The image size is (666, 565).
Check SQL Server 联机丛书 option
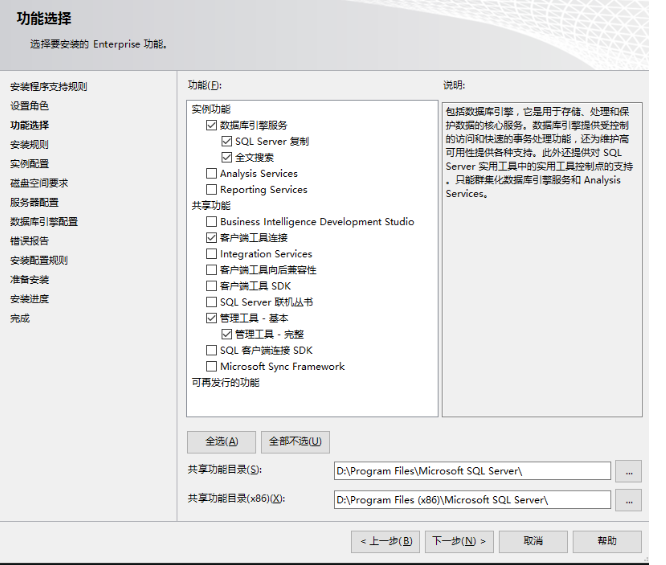[211, 302]
